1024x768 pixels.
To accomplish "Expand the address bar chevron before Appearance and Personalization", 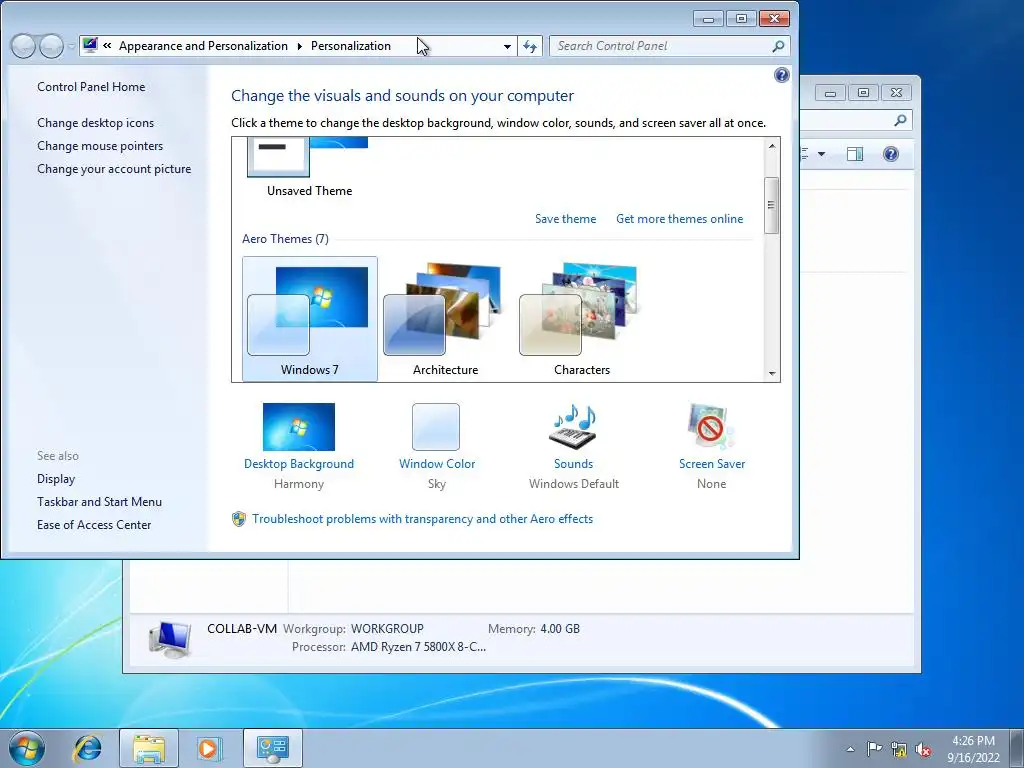I will tap(107, 46).
